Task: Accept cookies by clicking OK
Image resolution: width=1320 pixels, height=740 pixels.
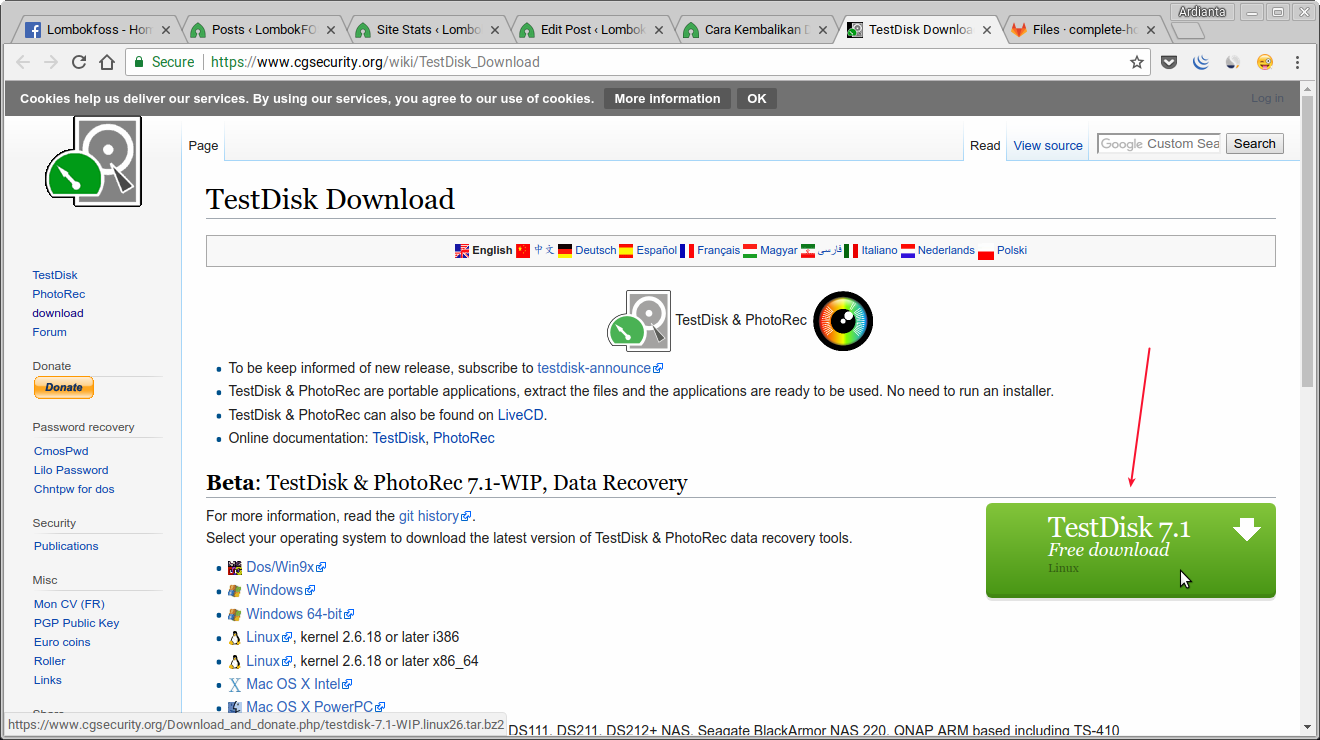Action: [756, 98]
